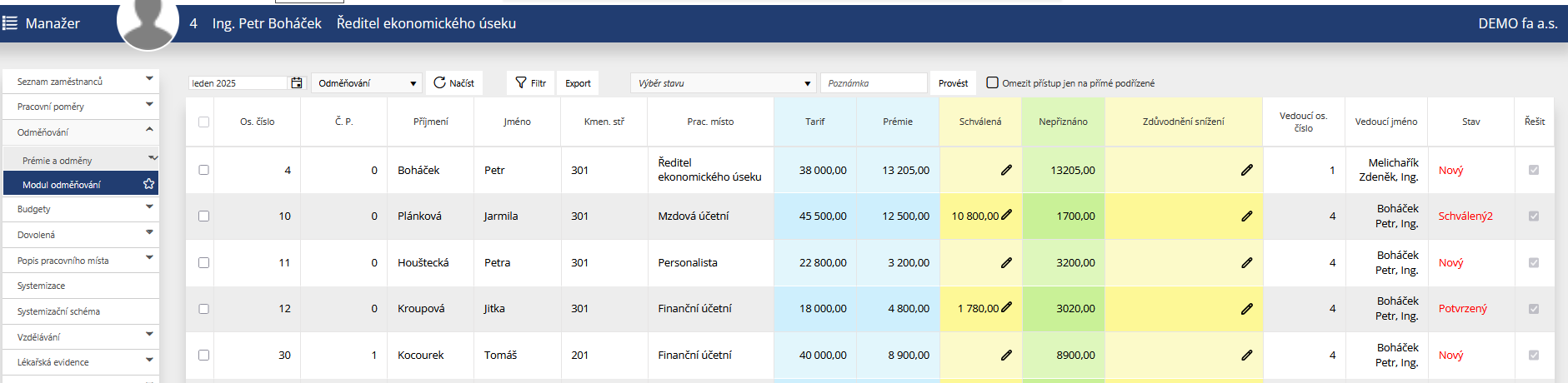Click the leden 2025 date field

238,83
